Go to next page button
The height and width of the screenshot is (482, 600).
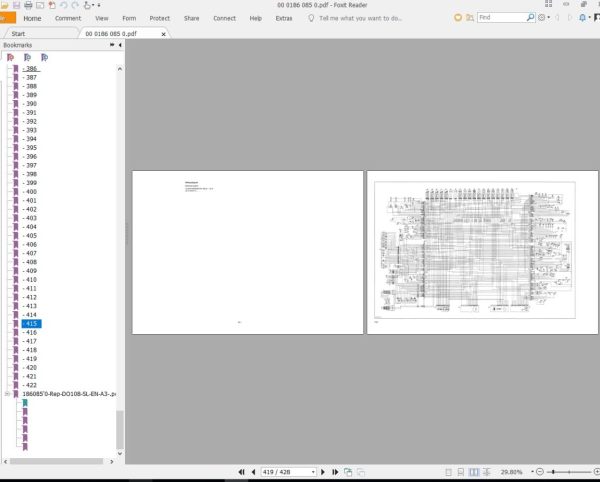click(x=323, y=472)
